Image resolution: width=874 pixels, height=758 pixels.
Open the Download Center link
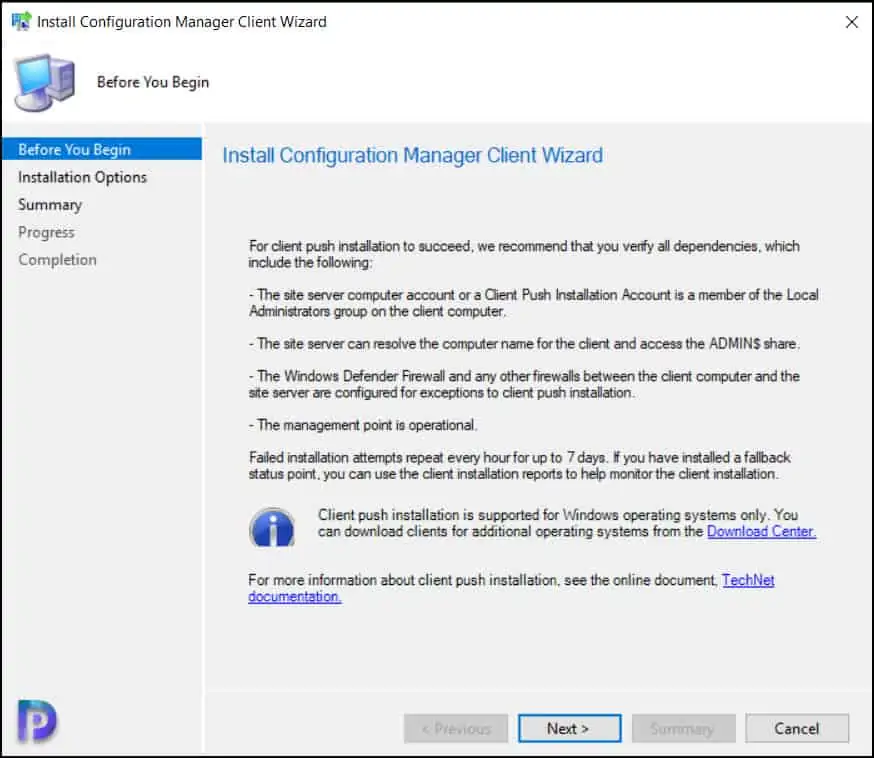point(761,532)
